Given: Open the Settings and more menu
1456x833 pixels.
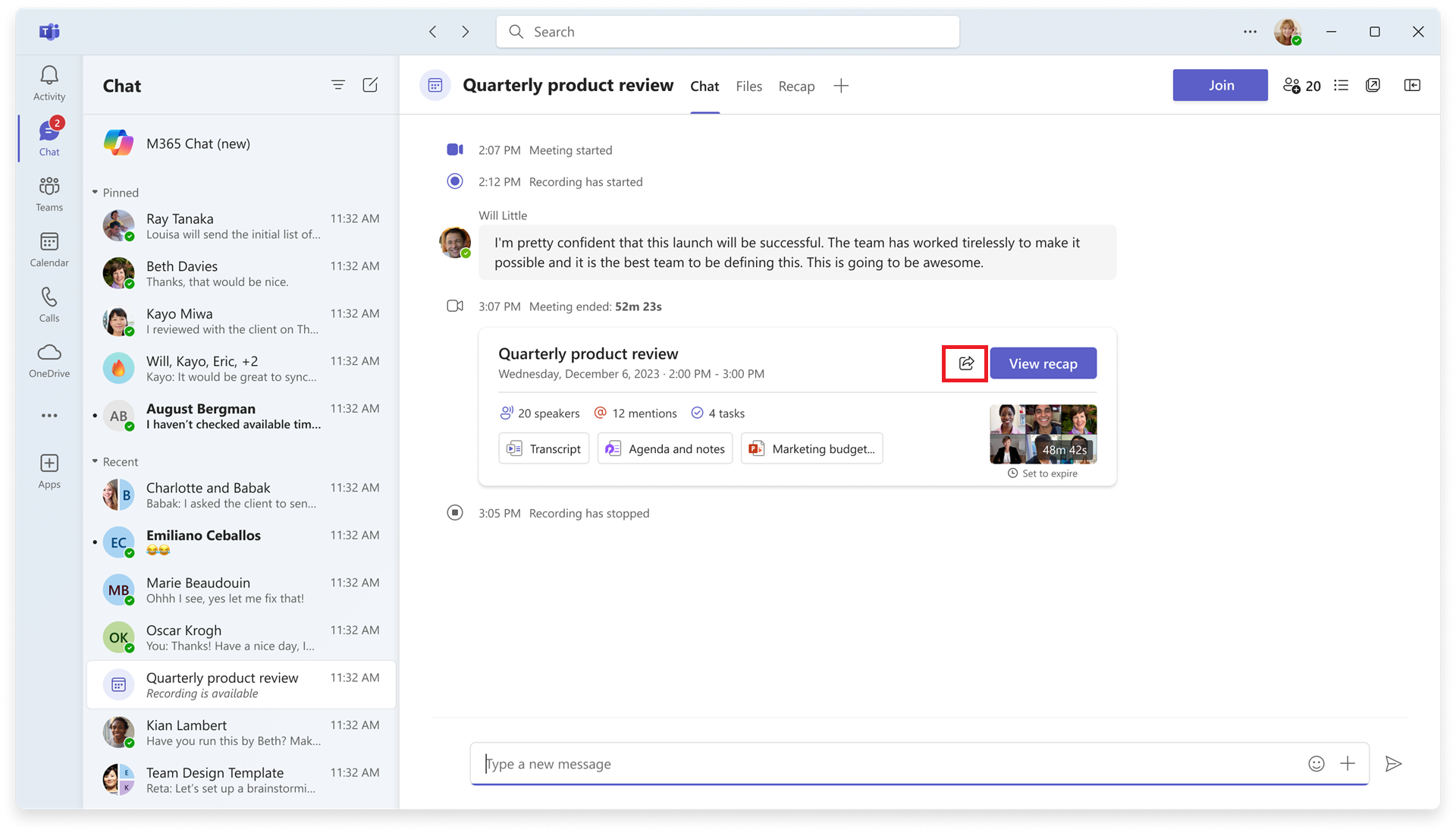Looking at the screenshot, I should [x=1249, y=31].
